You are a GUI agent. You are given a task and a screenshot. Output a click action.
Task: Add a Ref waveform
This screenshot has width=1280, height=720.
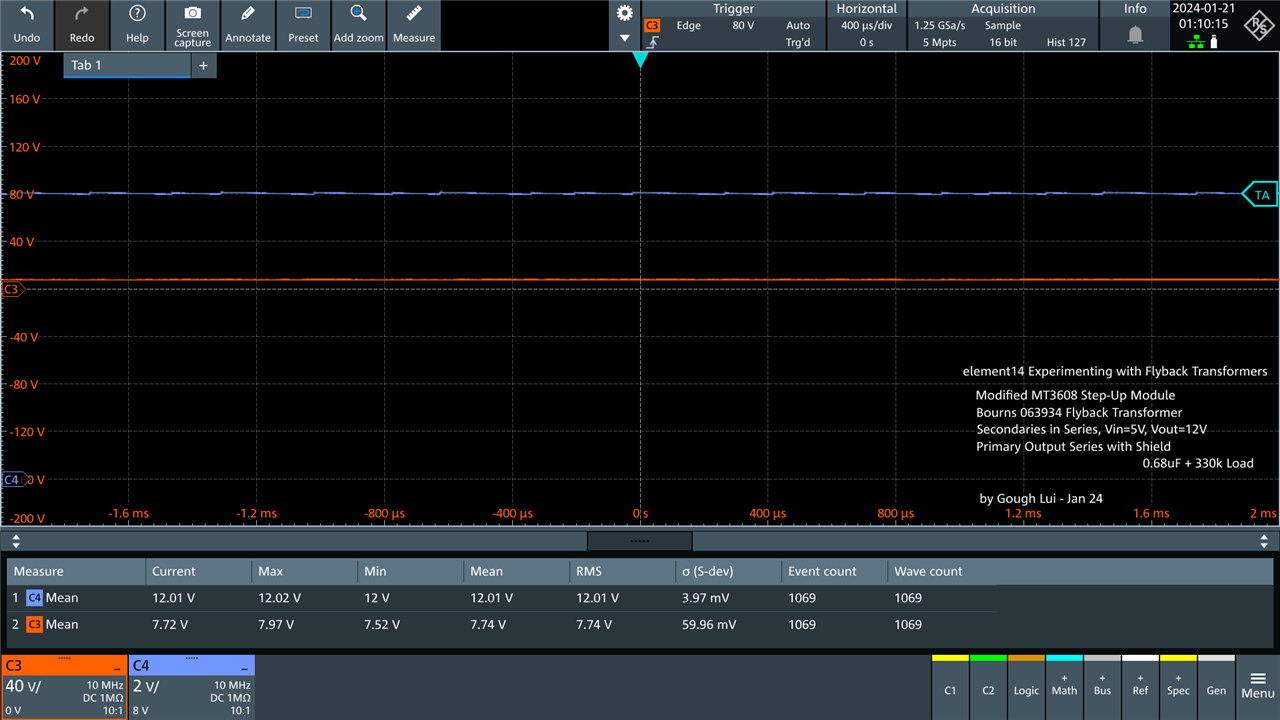1140,688
